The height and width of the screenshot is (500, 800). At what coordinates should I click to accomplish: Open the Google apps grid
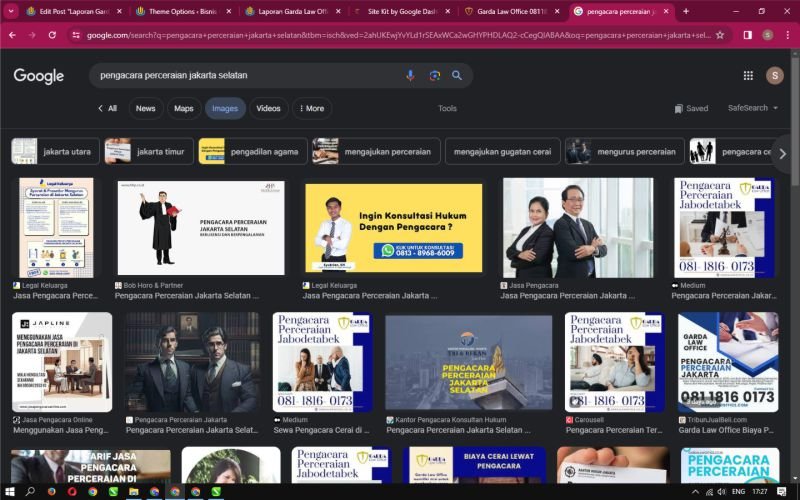coord(748,75)
